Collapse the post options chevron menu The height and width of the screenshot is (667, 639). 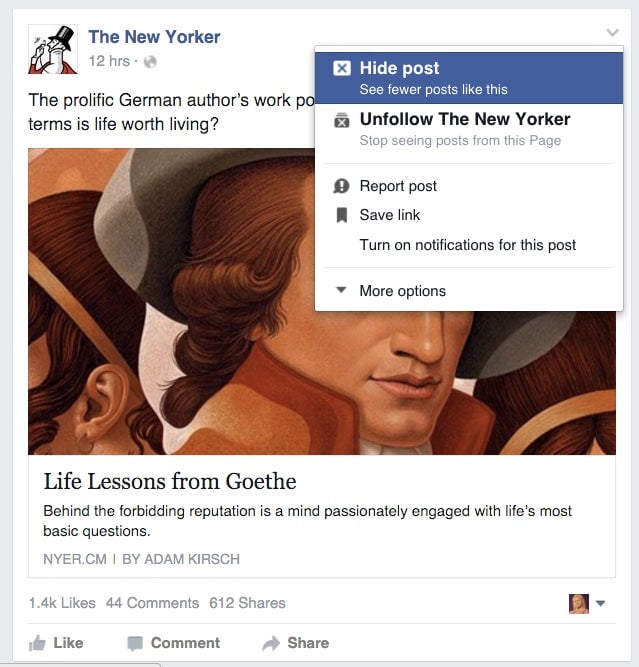612,32
